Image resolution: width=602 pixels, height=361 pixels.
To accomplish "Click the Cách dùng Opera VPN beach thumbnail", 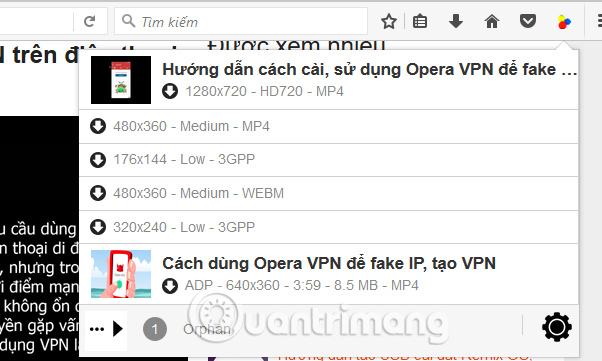I will (x=121, y=274).
